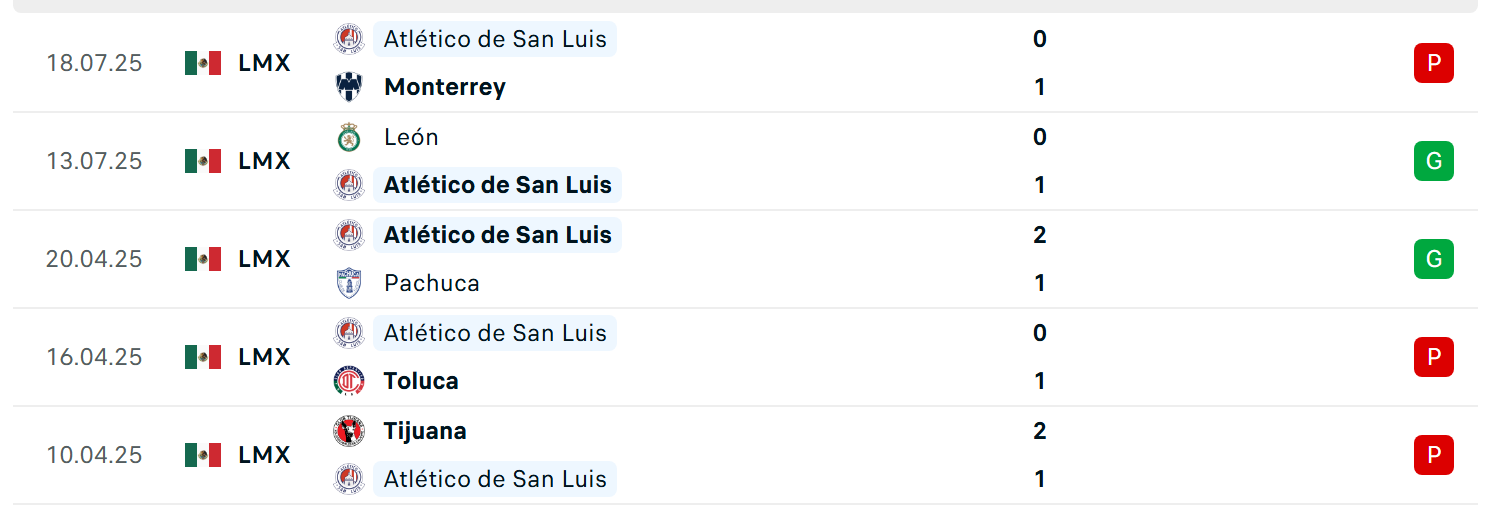Click red P badge for Tijuana match

pyautogui.click(x=1433, y=455)
